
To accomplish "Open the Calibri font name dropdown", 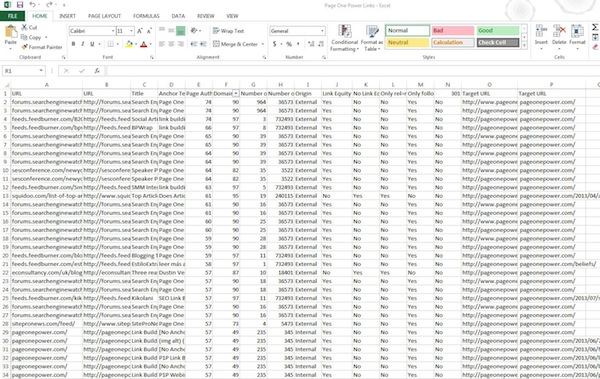I will (x=113, y=31).
